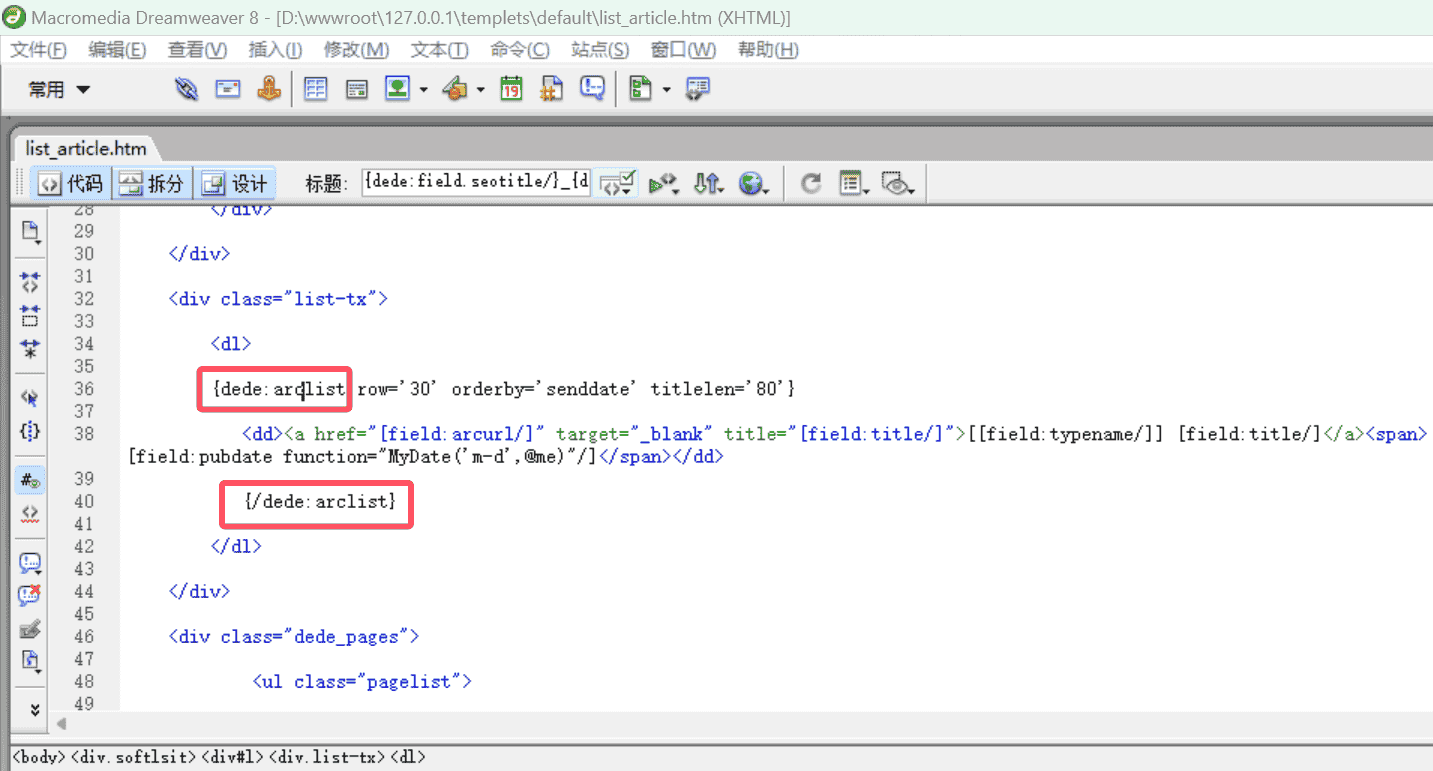Switch to 拆分 split view
Screen dimensions: 1433x771
[152, 184]
